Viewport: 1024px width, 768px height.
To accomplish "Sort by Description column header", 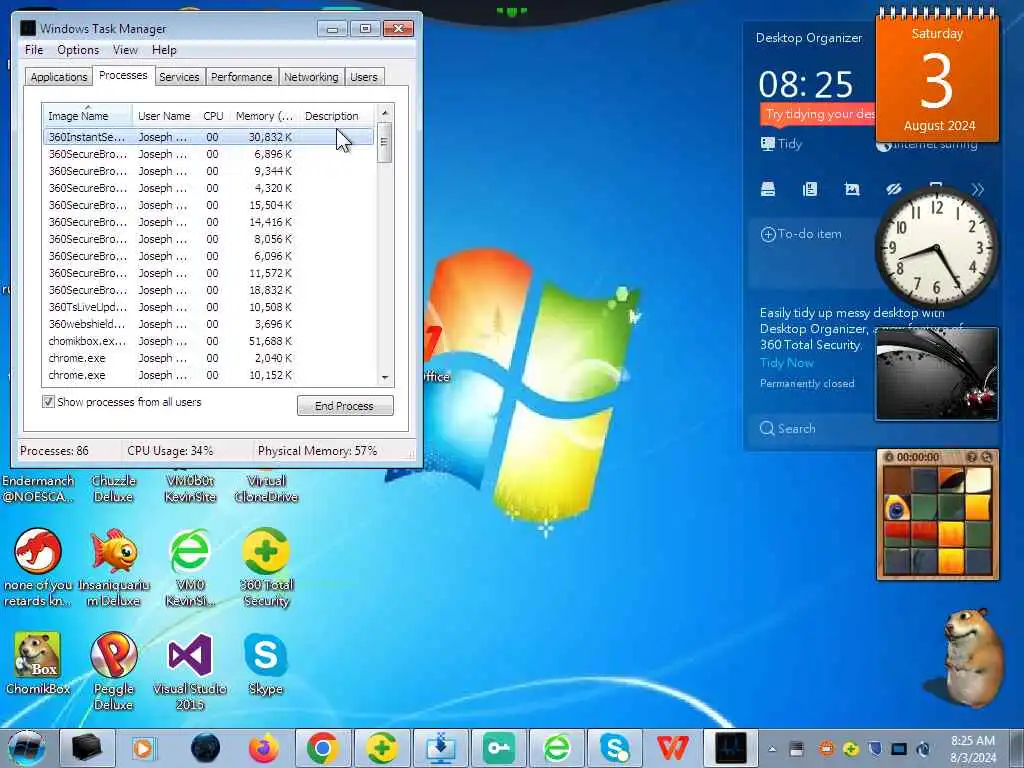I will click(337, 116).
